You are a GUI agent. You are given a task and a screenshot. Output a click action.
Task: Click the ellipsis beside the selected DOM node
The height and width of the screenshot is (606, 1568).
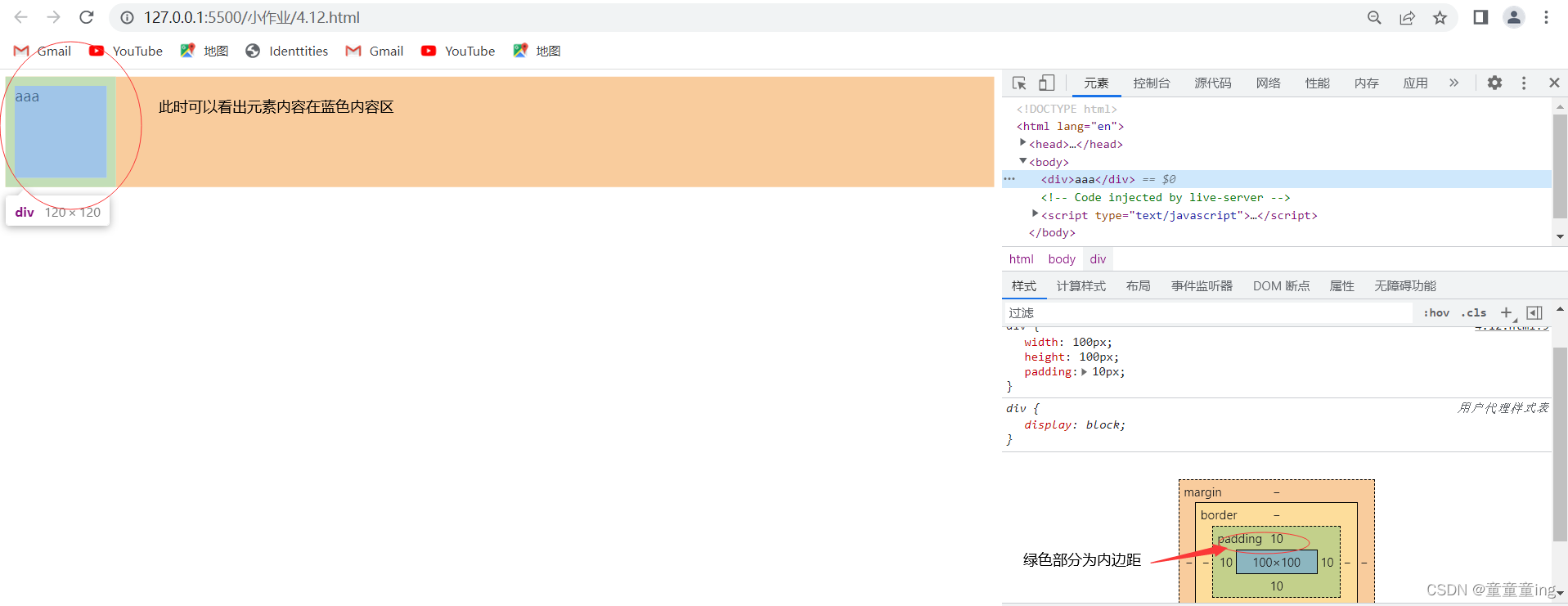1009,179
